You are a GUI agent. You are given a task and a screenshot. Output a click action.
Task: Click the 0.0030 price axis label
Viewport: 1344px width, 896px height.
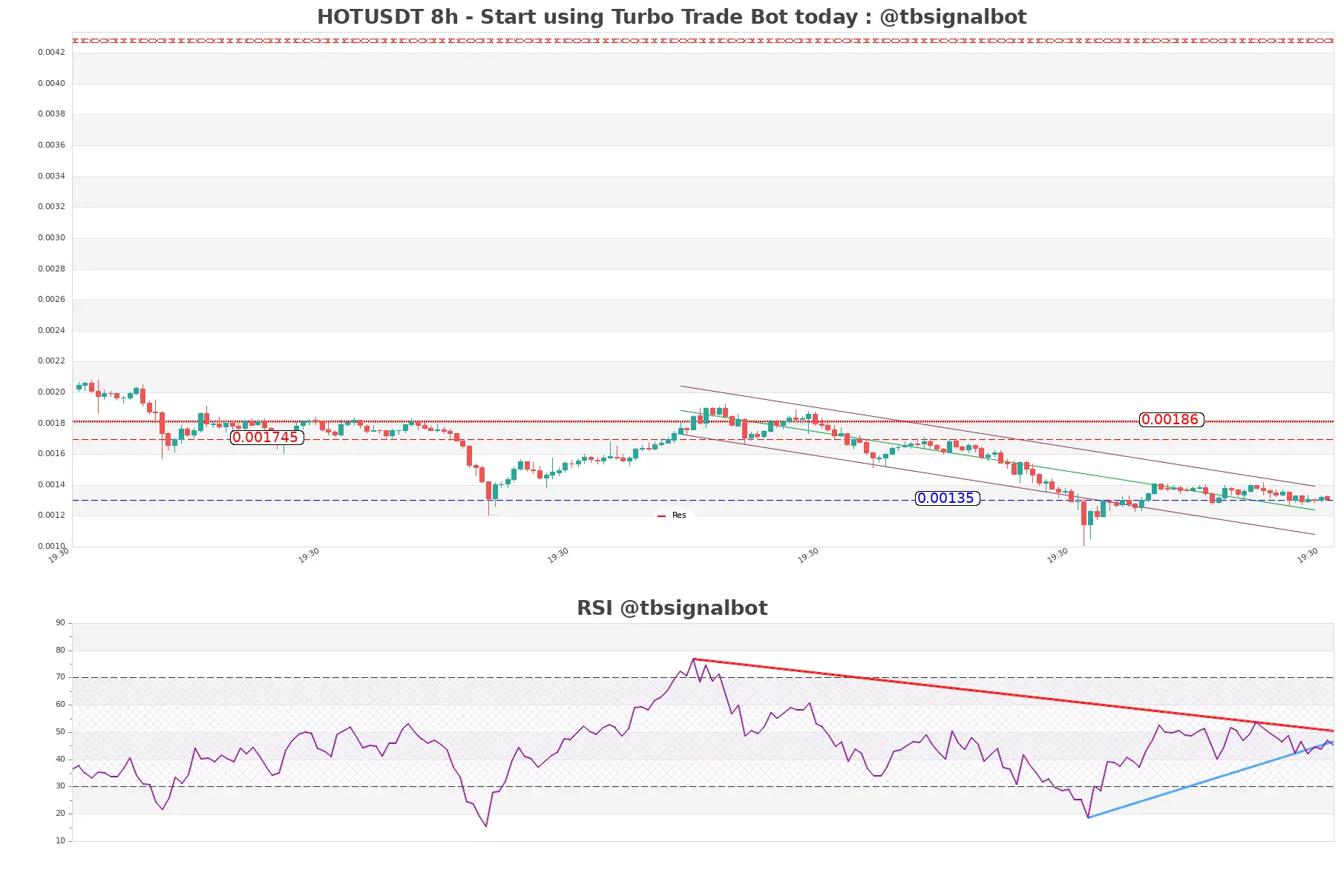point(51,238)
